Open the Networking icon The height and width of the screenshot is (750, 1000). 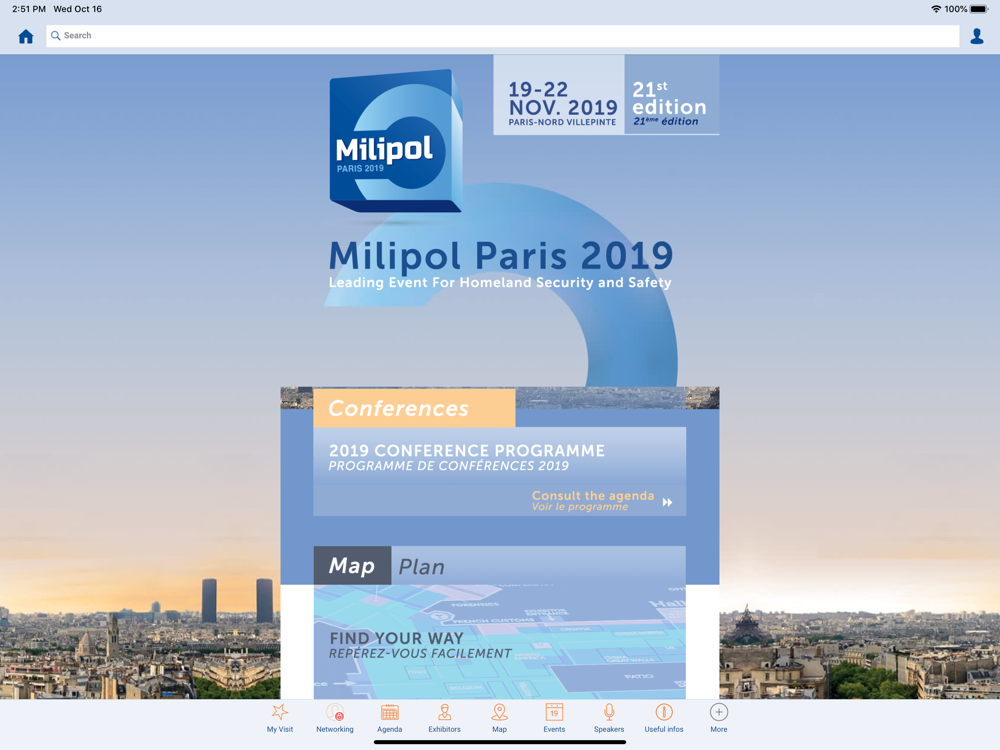(x=335, y=712)
